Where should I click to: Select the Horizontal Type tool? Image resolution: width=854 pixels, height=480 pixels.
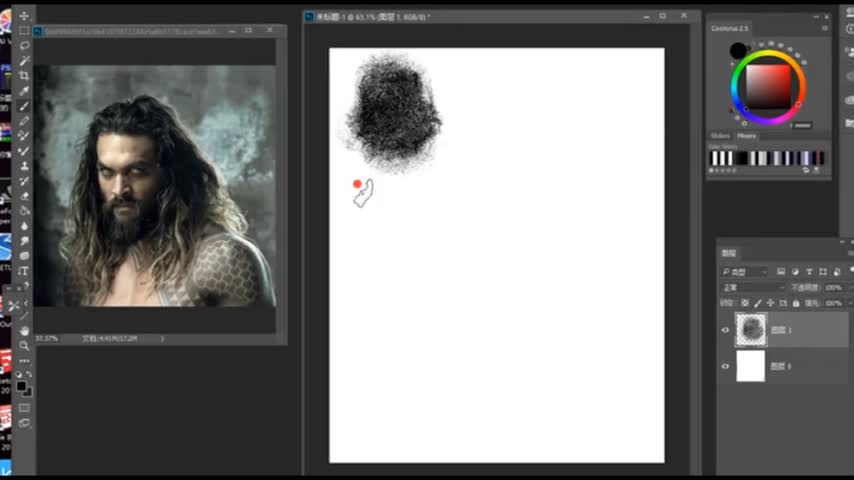(x=24, y=271)
